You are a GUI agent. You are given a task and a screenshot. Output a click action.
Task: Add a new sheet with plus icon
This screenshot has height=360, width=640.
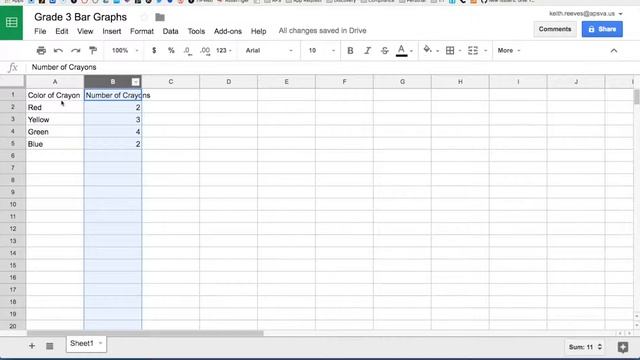[x=32, y=346]
